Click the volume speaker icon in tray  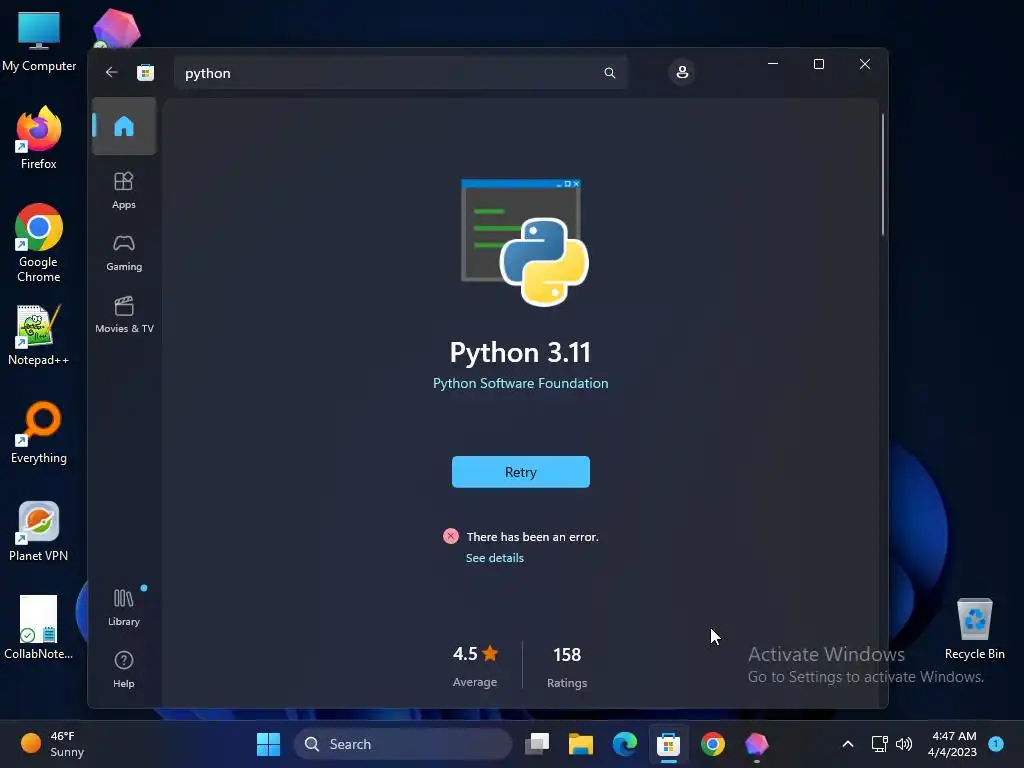[904, 744]
